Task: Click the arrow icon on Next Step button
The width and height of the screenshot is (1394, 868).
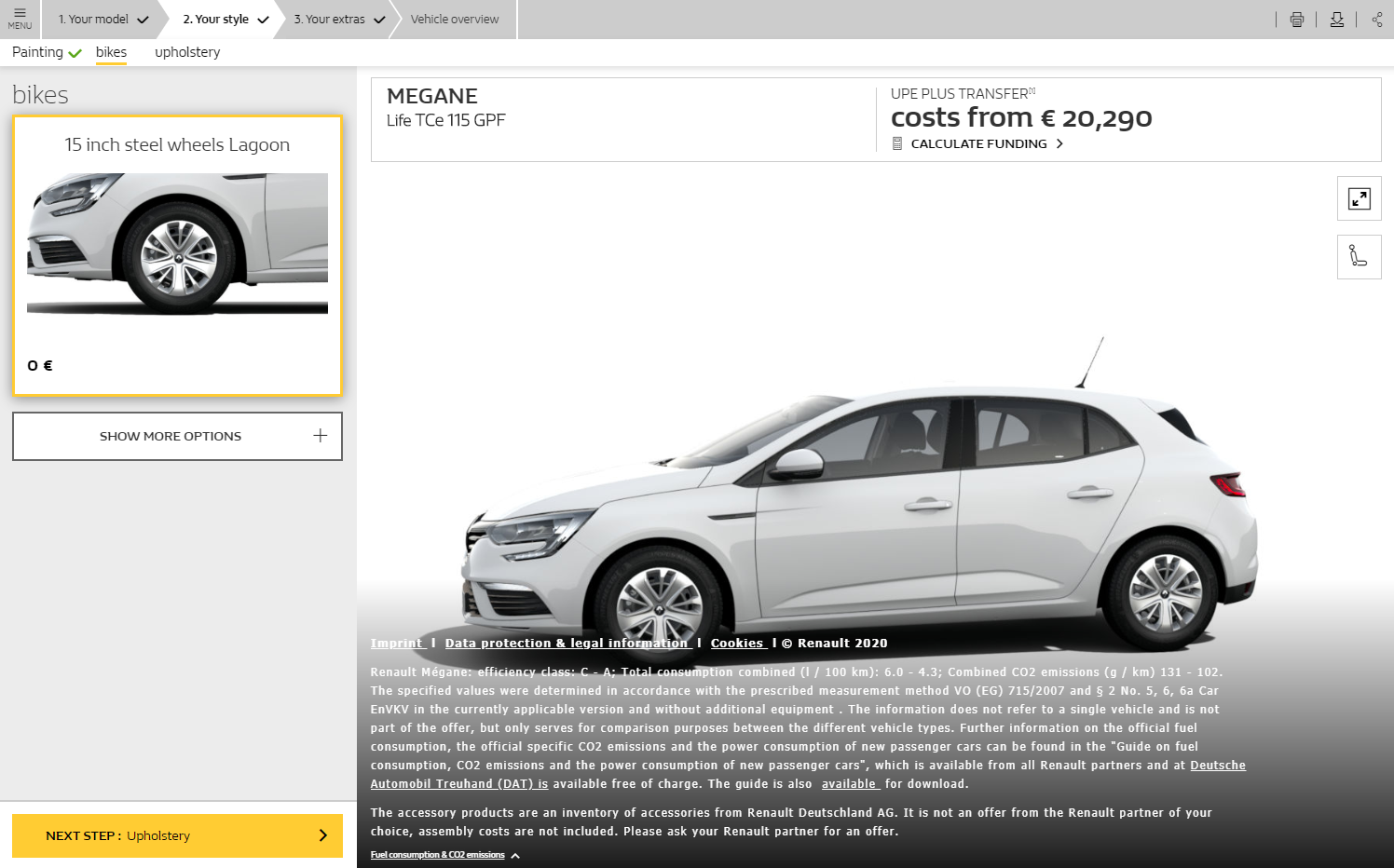Action: point(322,835)
